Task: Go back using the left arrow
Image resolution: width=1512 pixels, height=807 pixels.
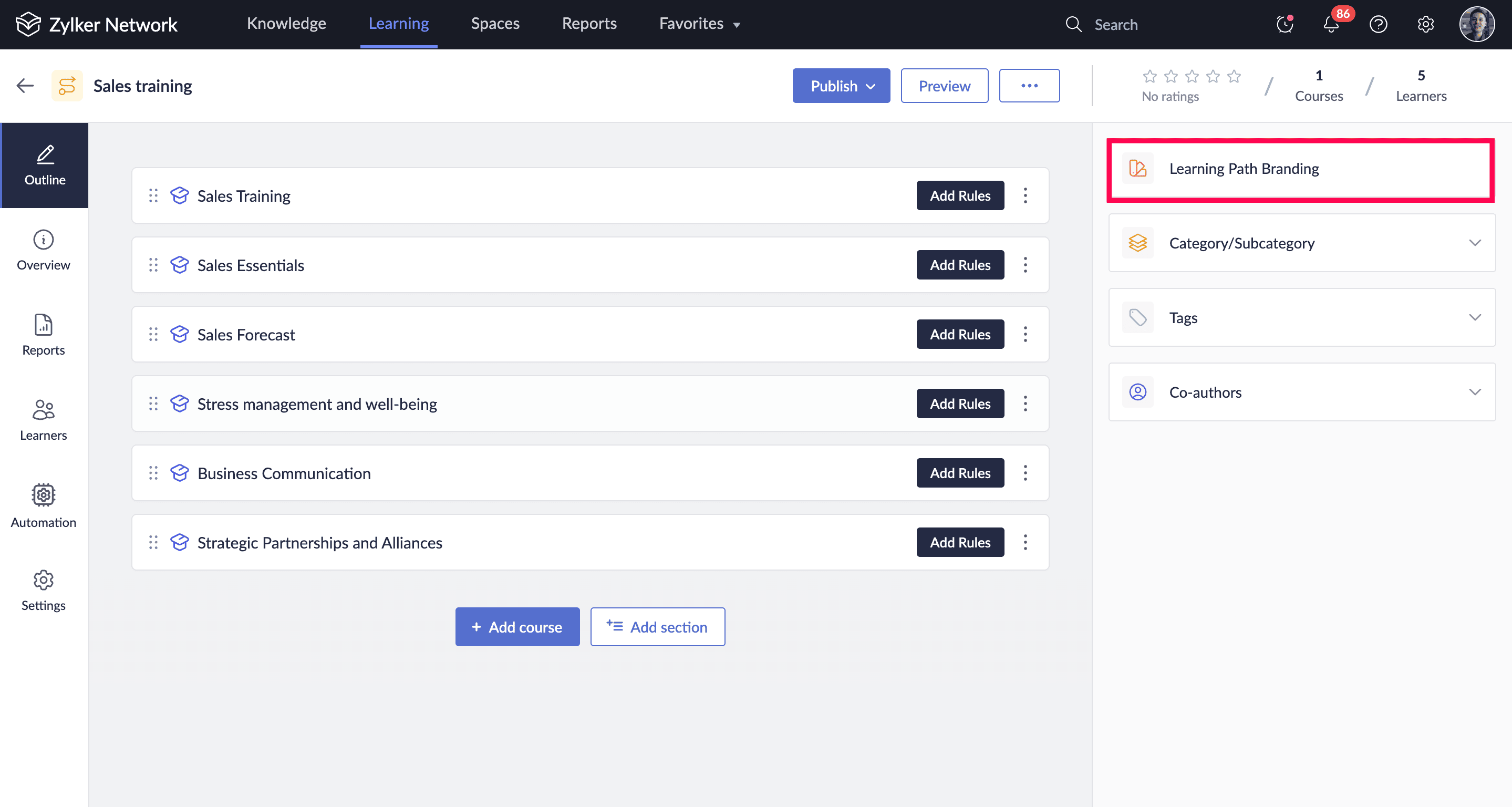Action: click(25, 86)
